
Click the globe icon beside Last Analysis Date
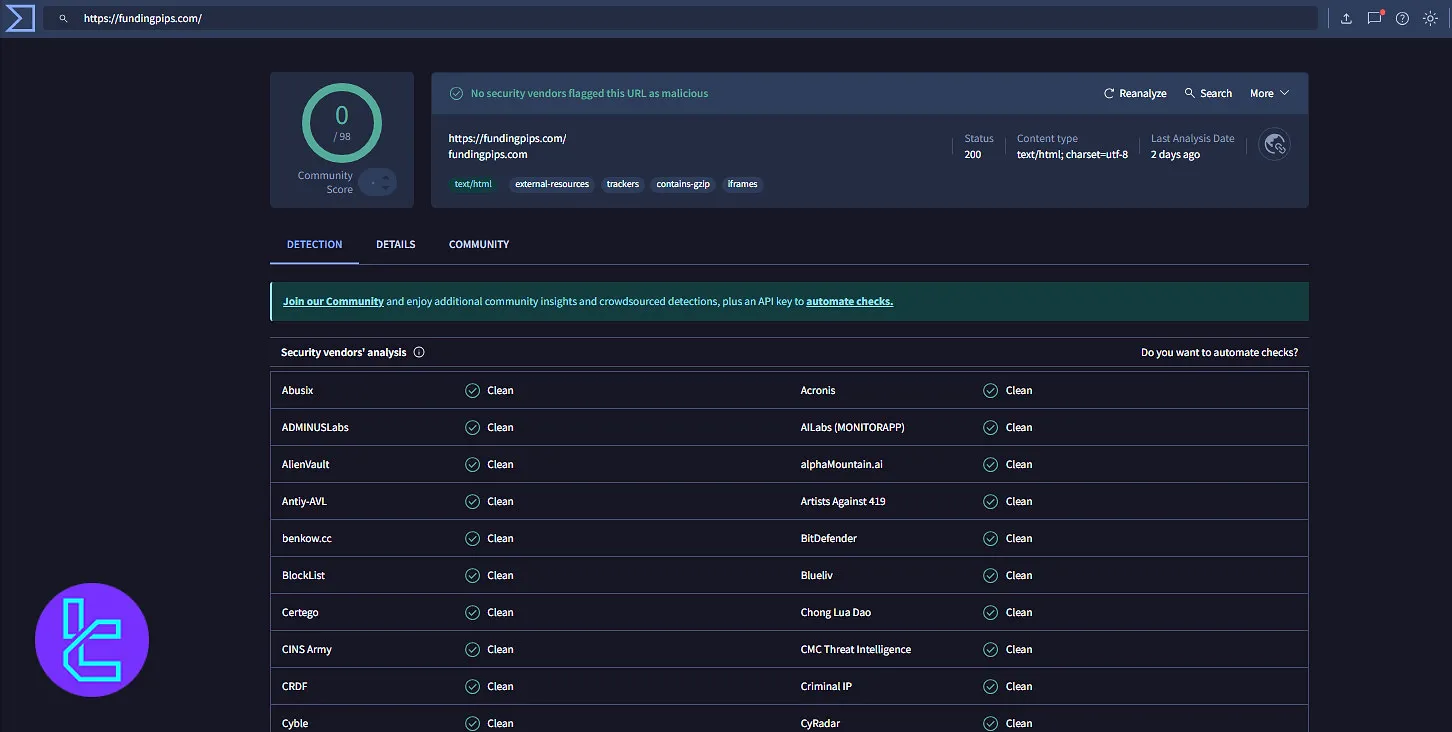click(1274, 145)
